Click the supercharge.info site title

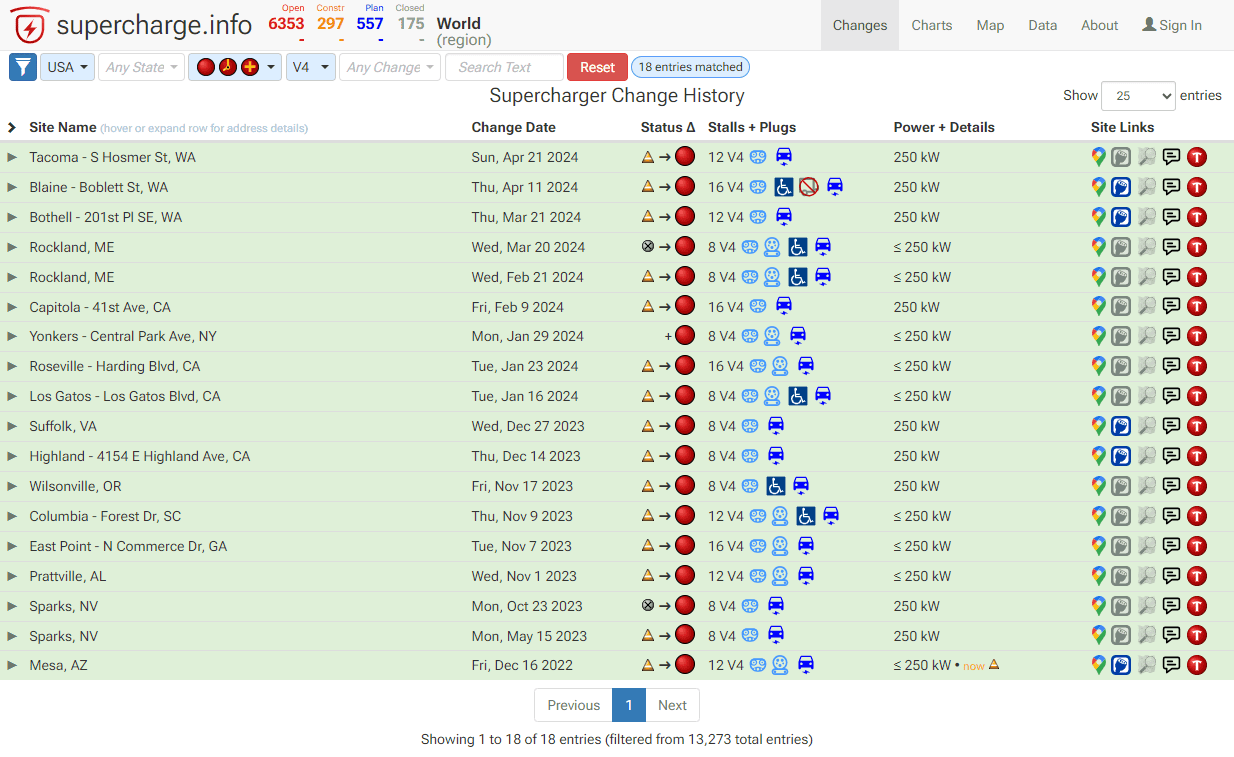point(154,25)
